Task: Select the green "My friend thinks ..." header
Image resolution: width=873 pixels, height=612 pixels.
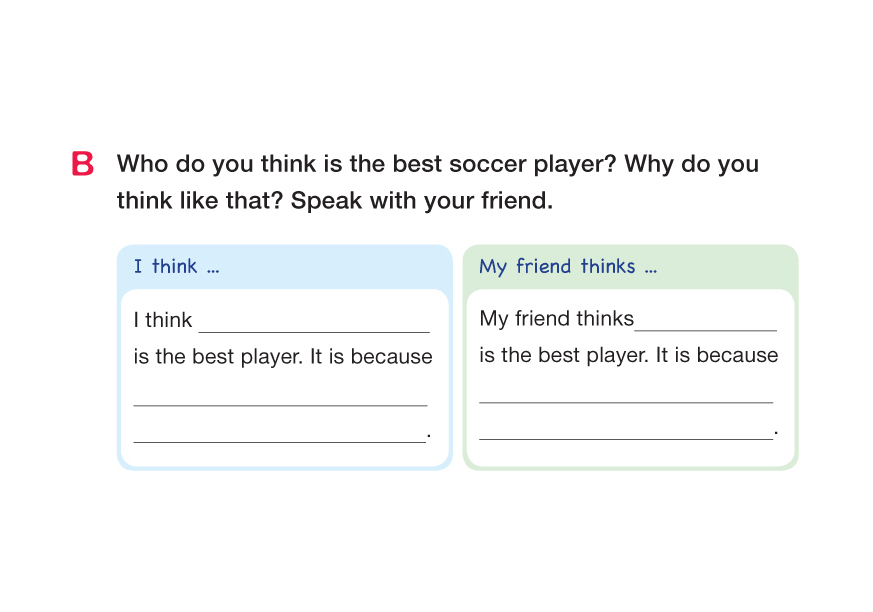Action: tap(567, 267)
